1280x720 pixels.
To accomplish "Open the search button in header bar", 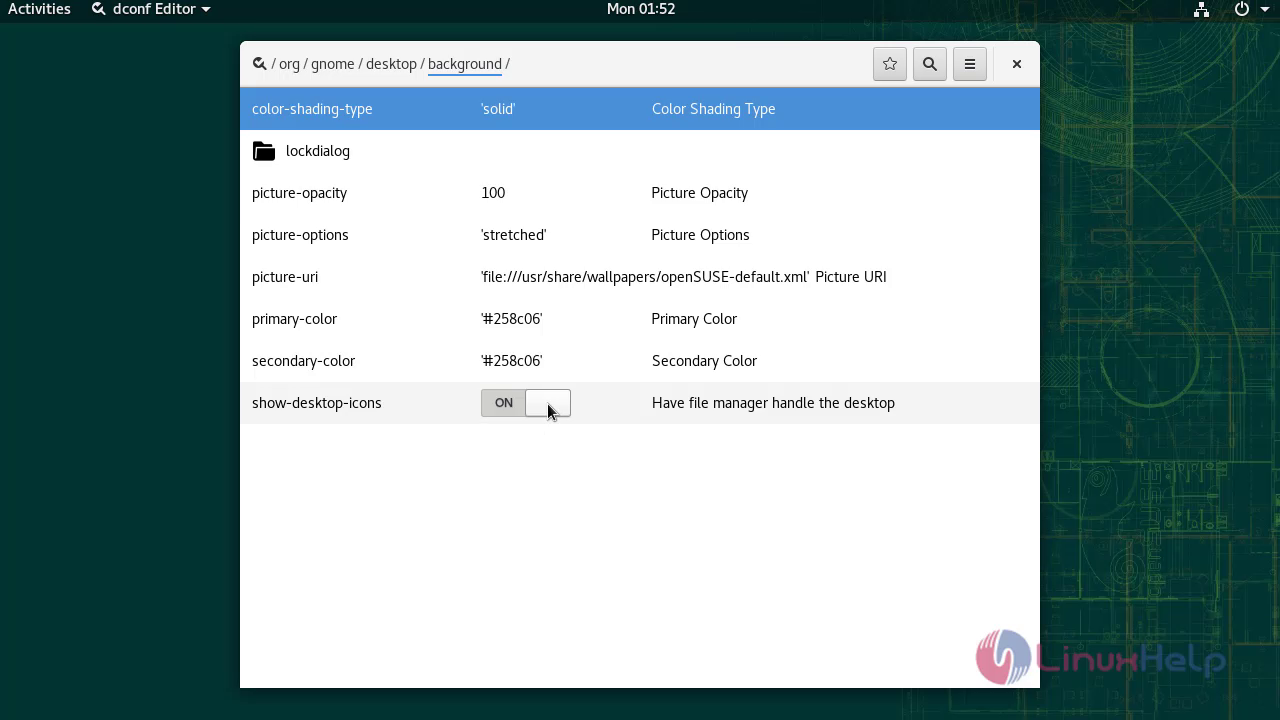I will point(930,64).
